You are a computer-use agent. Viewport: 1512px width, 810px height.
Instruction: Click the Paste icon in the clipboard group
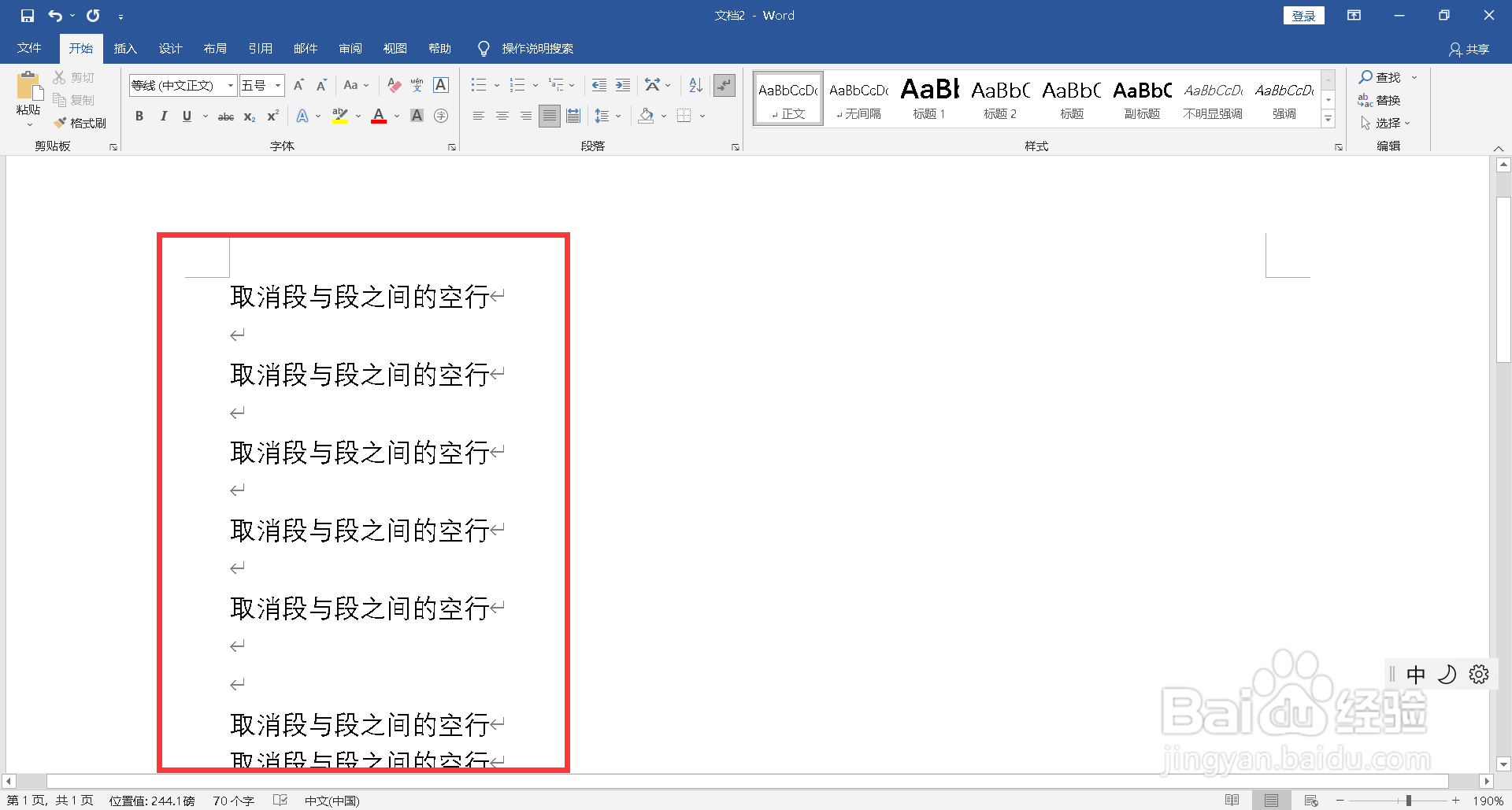point(28,87)
